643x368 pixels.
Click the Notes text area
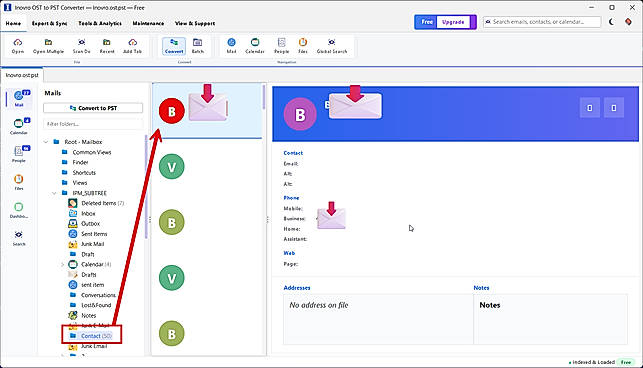tap(550, 319)
